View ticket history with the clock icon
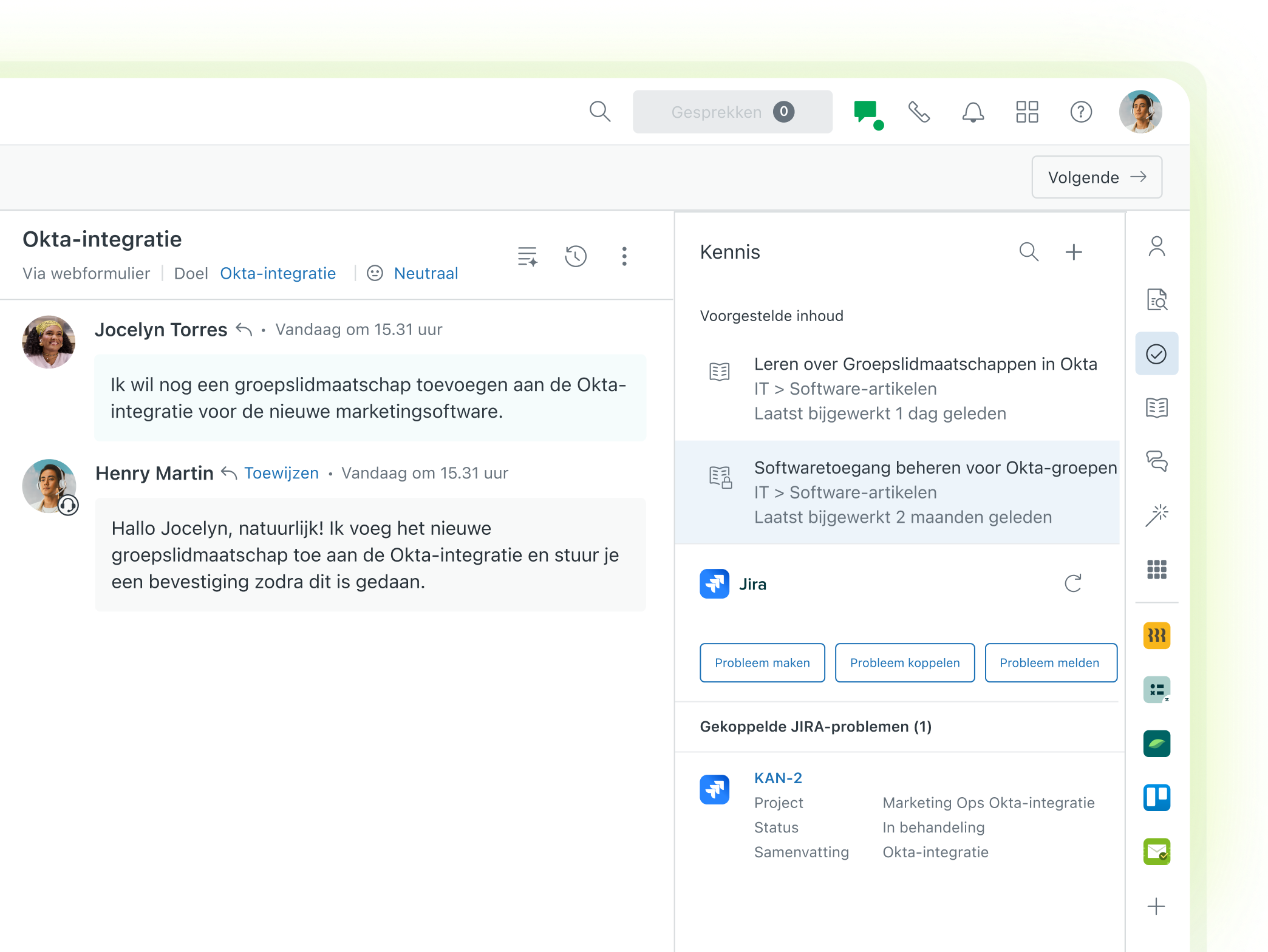Screen dimensions: 1268x952 pyautogui.click(x=576, y=256)
